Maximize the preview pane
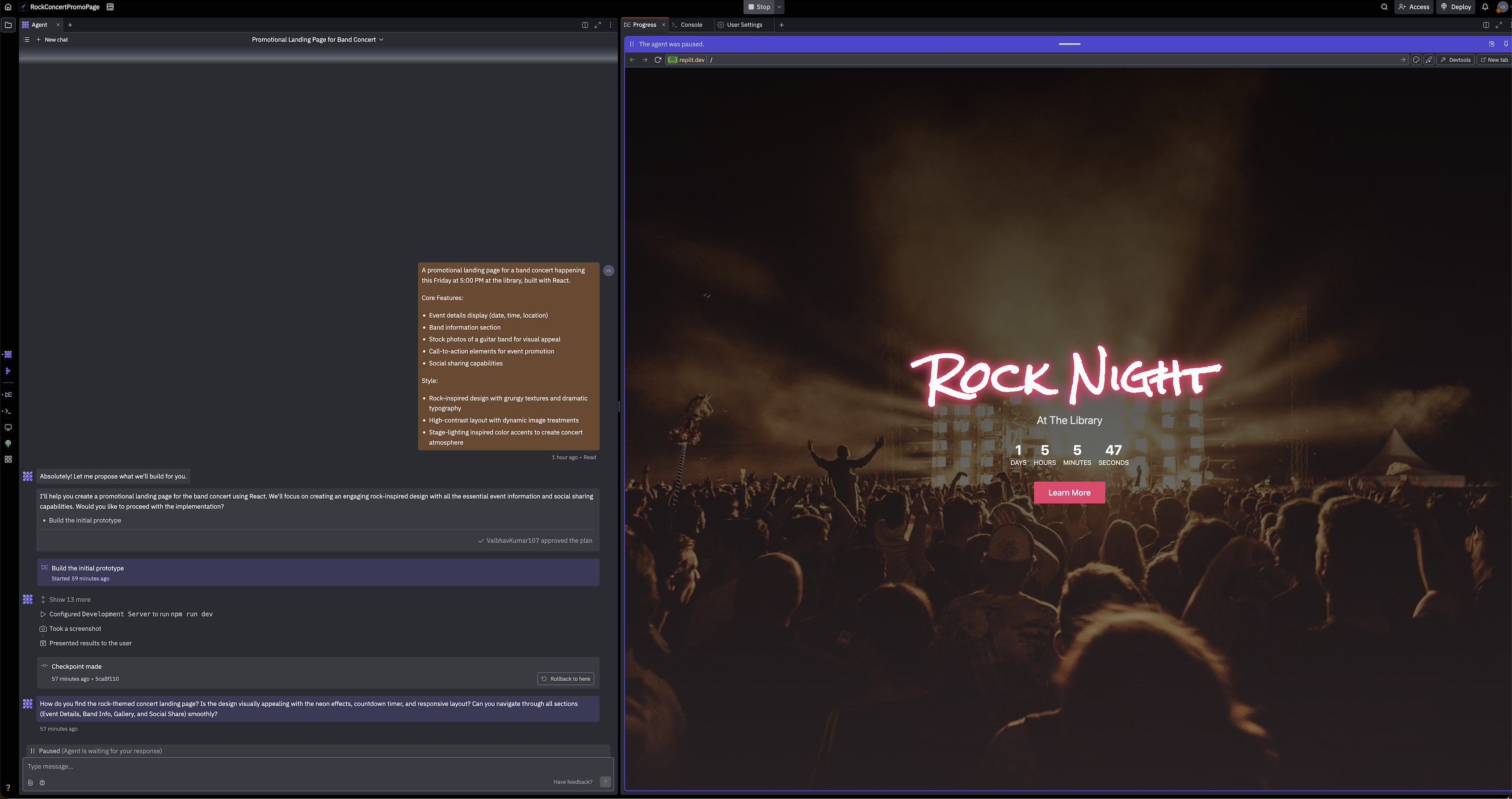Image resolution: width=1512 pixels, height=799 pixels. (1499, 25)
